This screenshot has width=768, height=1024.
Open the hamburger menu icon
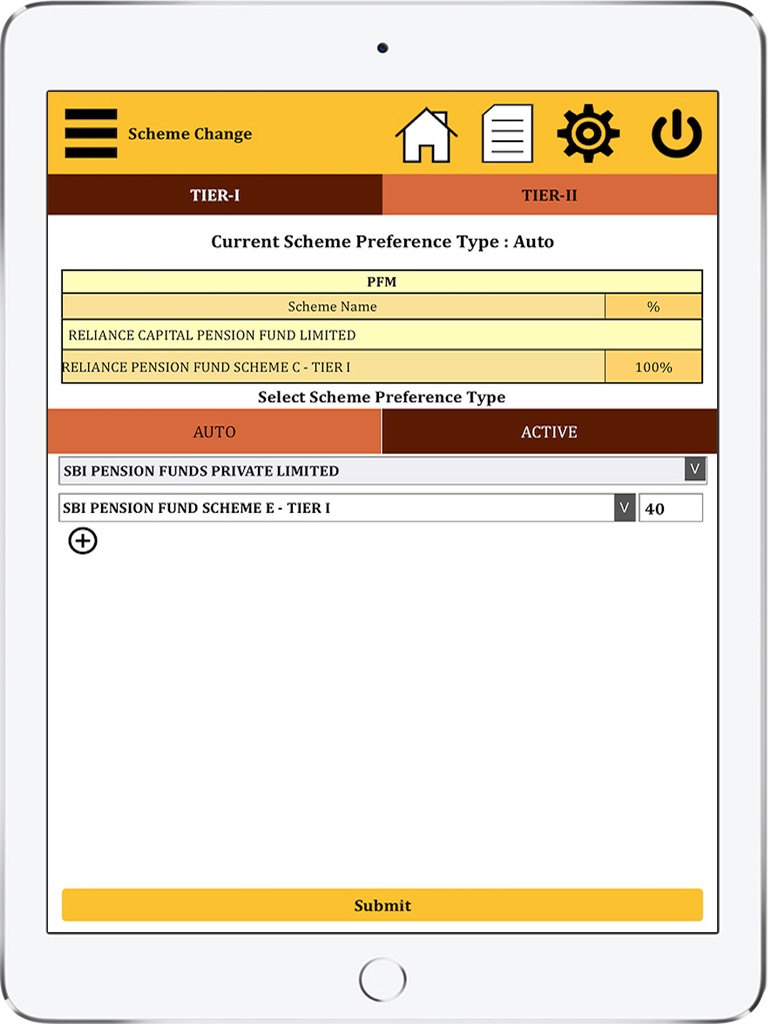coord(91,133)
